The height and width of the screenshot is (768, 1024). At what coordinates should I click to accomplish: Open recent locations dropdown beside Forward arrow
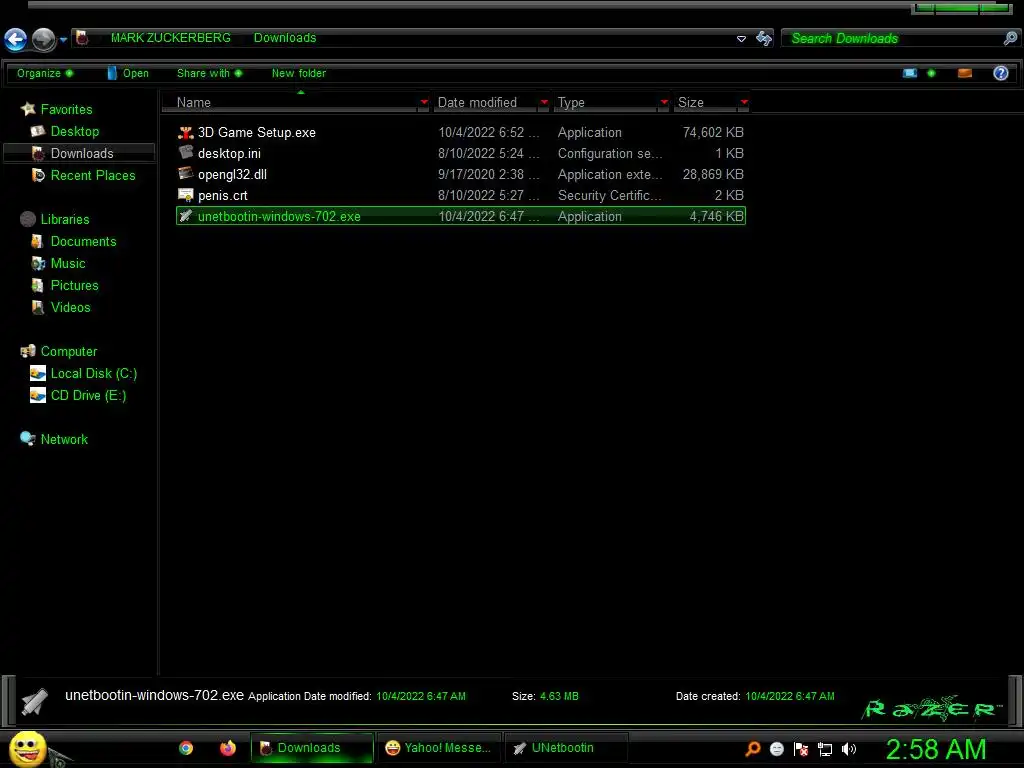63,40
